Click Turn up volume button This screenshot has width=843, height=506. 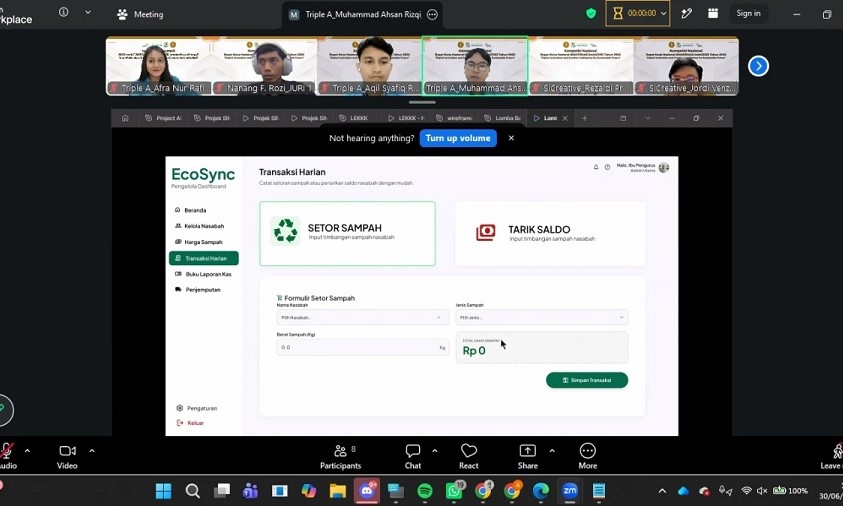click(458, 138)
